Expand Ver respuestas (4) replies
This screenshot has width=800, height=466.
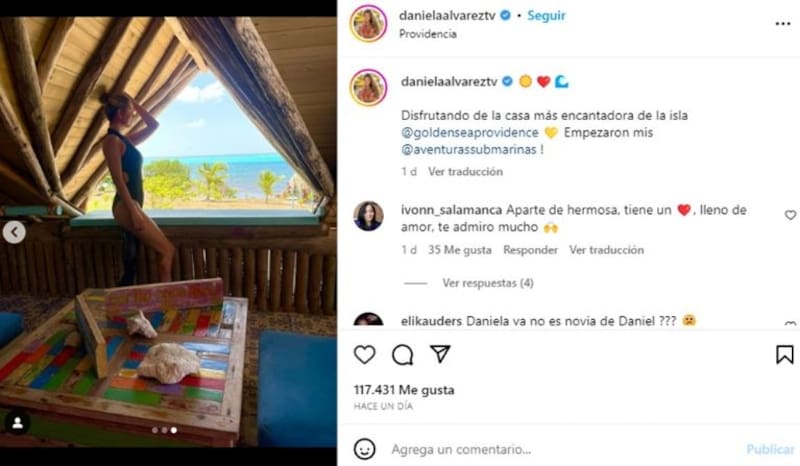click(488, 283)
